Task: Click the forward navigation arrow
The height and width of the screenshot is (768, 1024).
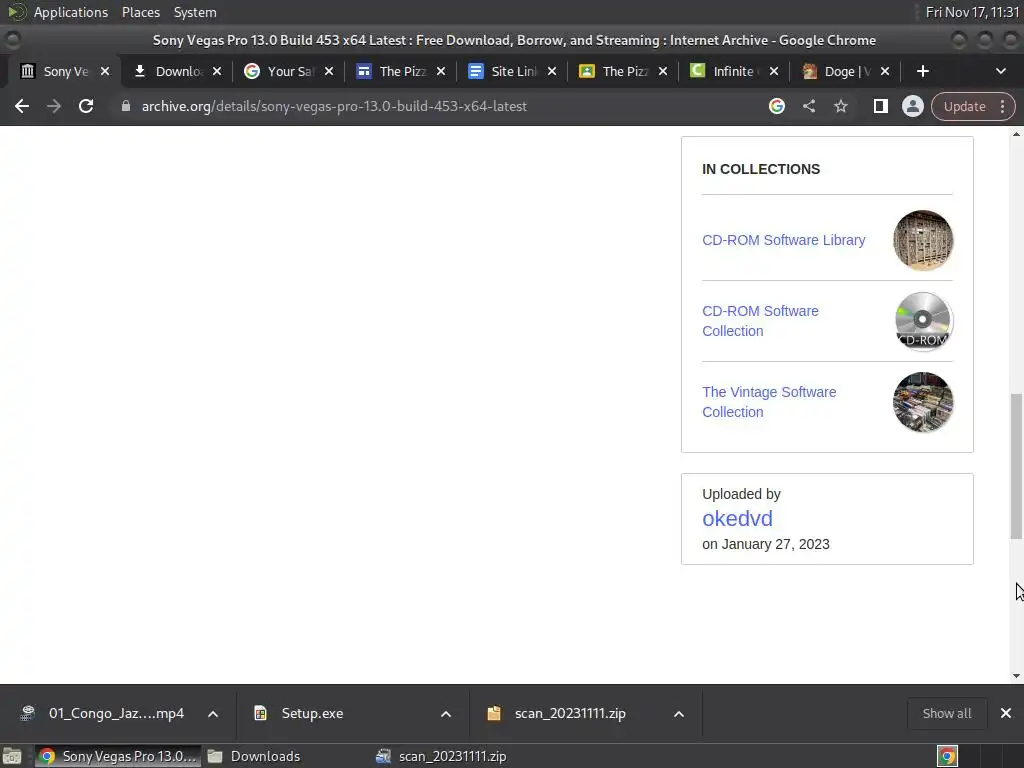Action: (x=54, y=106)
